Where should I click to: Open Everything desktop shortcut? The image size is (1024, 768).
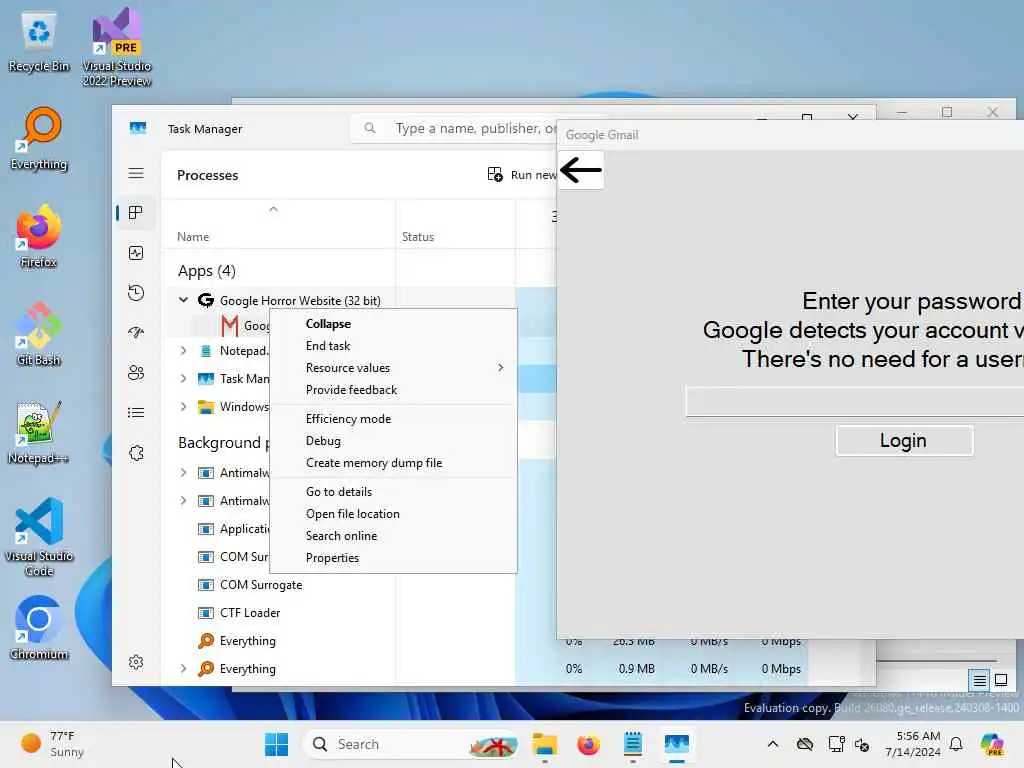tap(39, 140)
